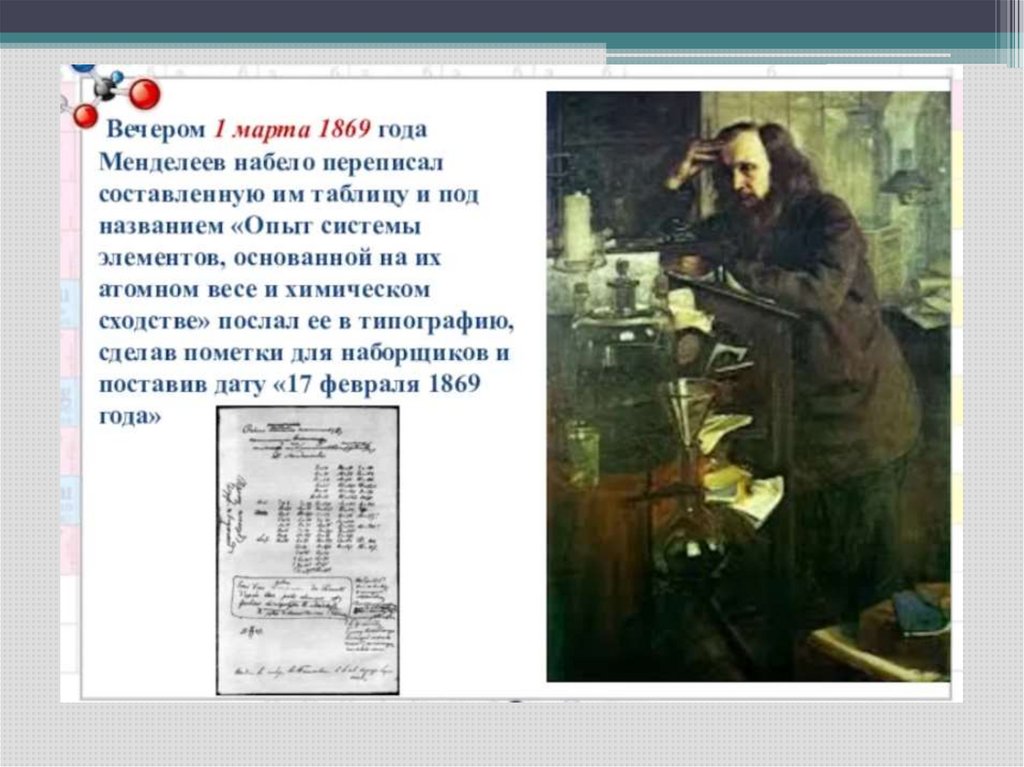Click the text 'сходстве» послал ее в типографию,'

click(x=307, y=321)
